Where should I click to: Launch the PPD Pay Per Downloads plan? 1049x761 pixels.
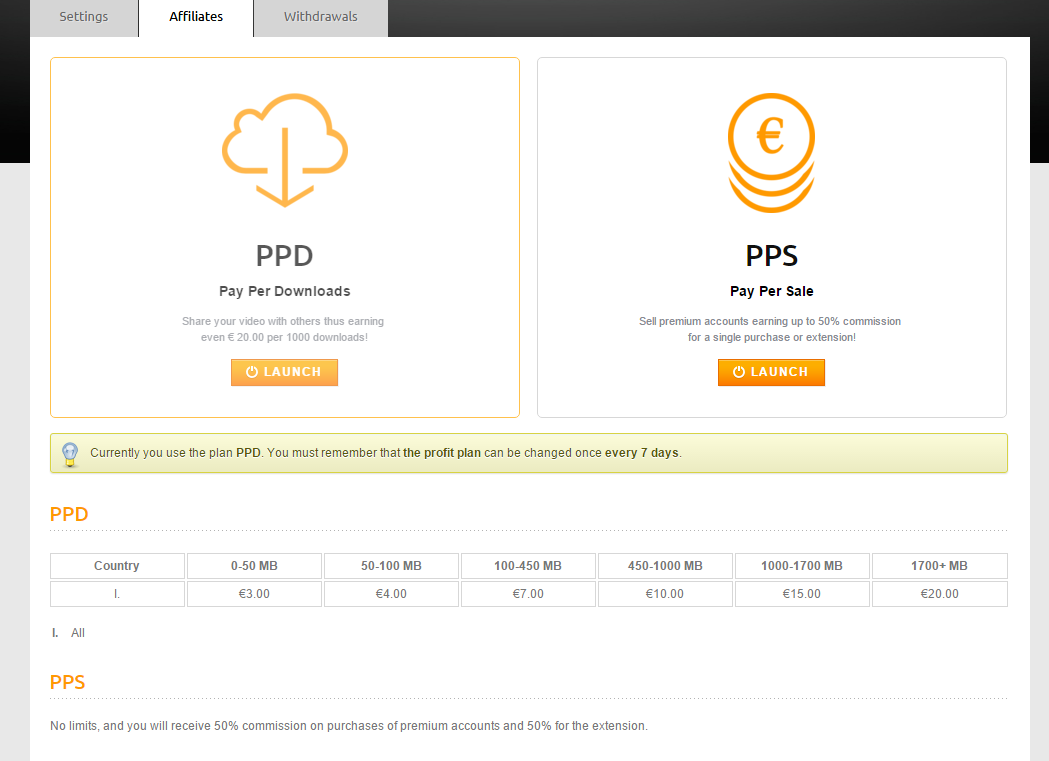point(284,372)
